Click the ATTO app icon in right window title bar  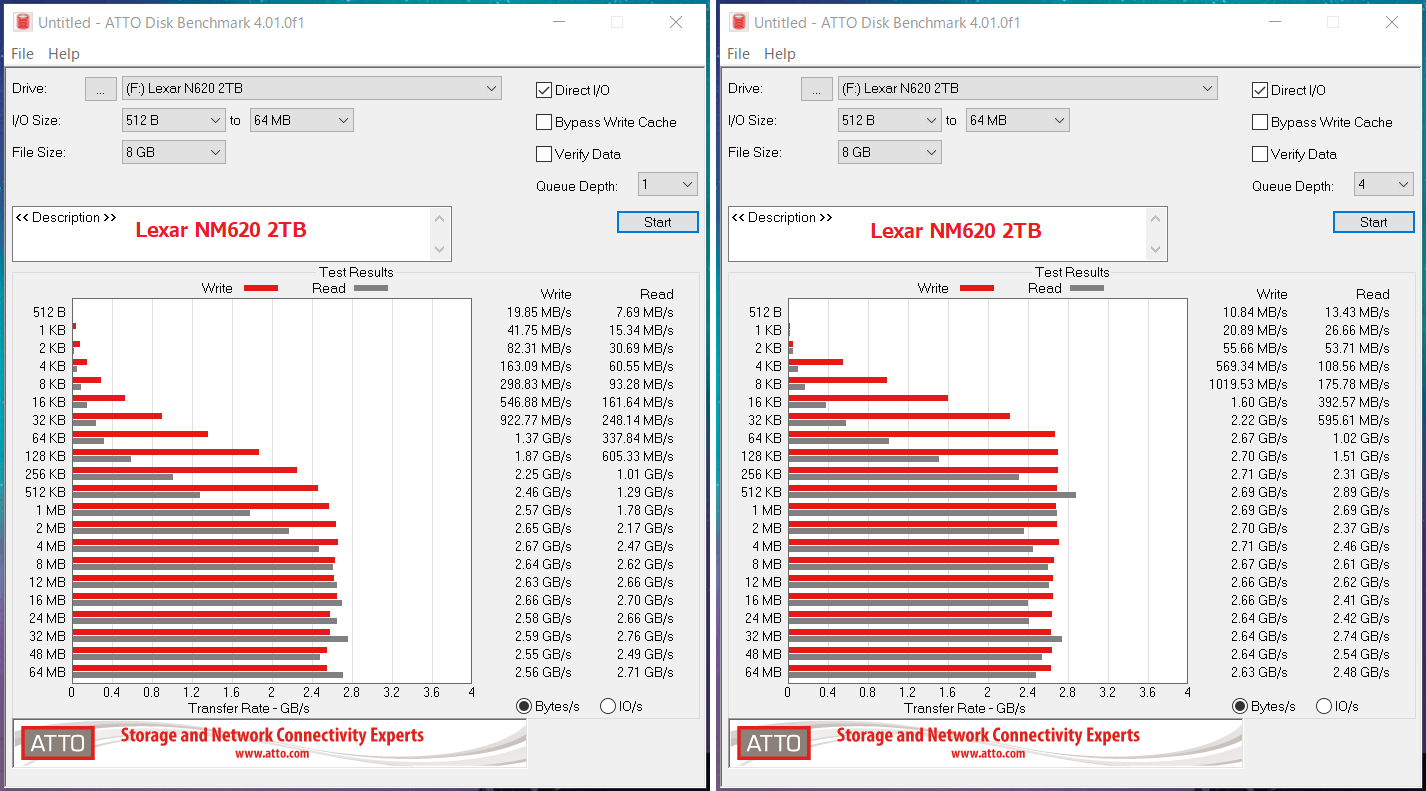click(739, 22)
